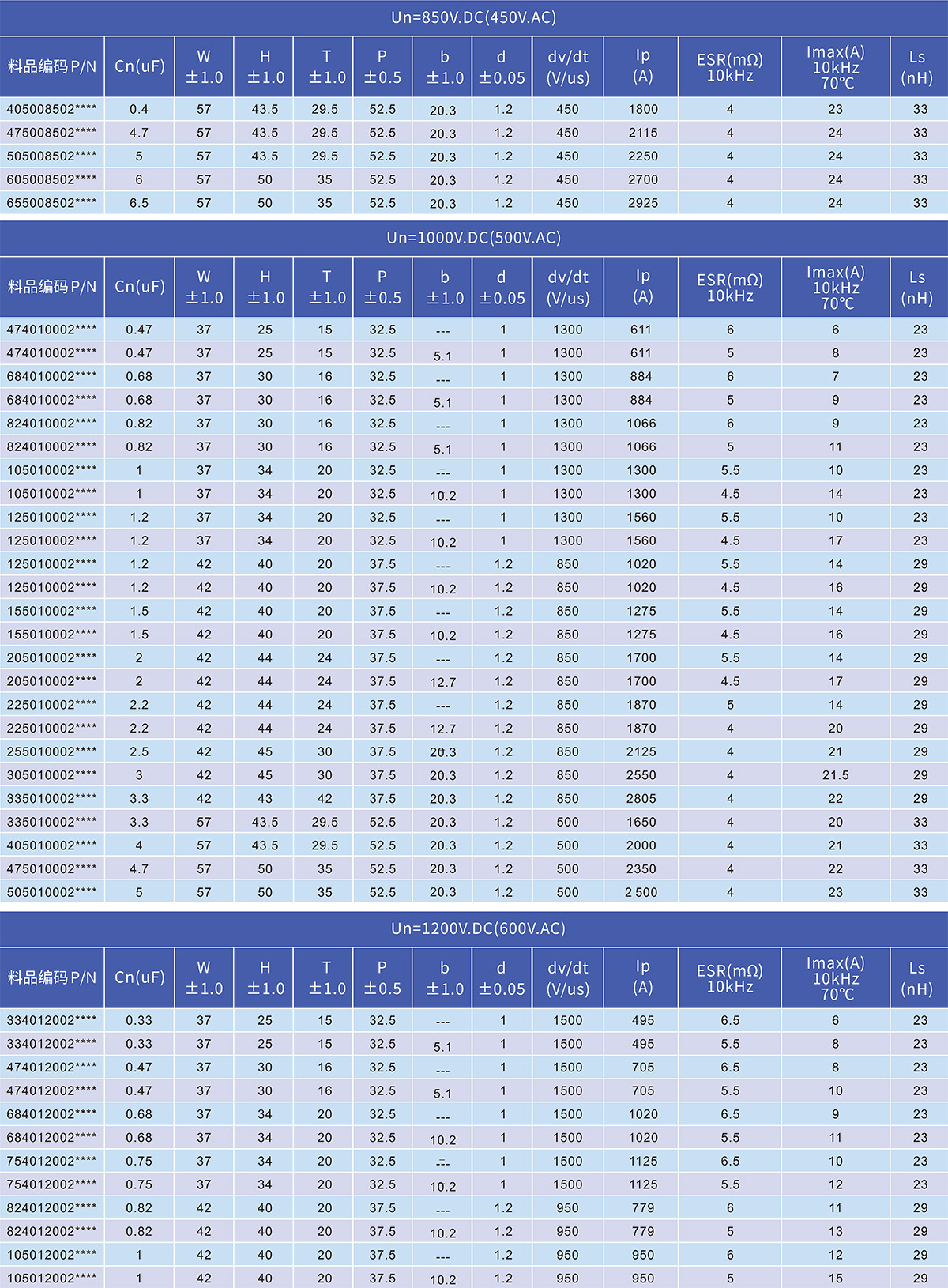Image resolution: width=948 pixels, height=1288 pixels.
Task: Click the 料品编码 P/N header in the 1200V table
Action: pyautogui.click(x=52, y=977)
